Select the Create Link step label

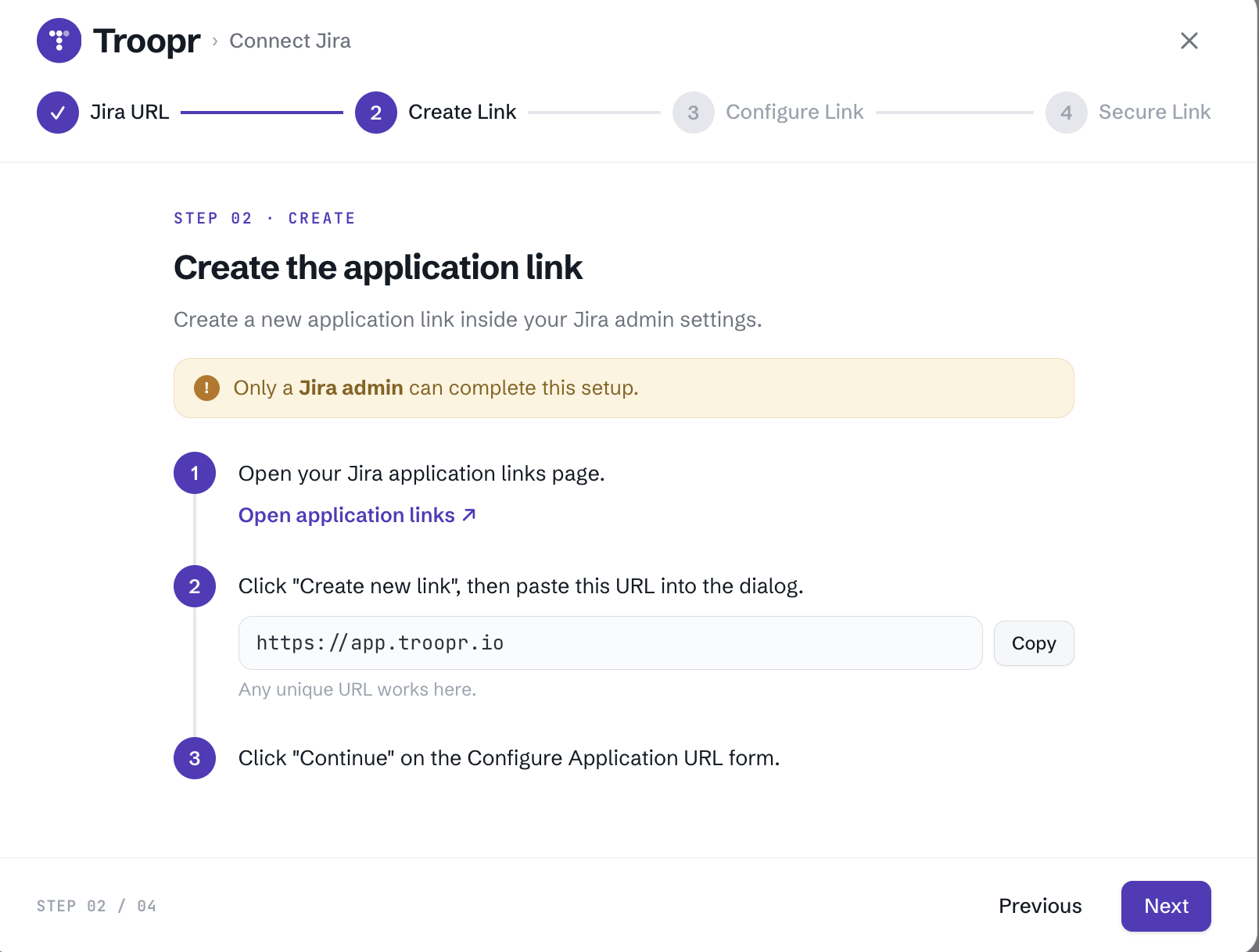click(x=462, y=112)
